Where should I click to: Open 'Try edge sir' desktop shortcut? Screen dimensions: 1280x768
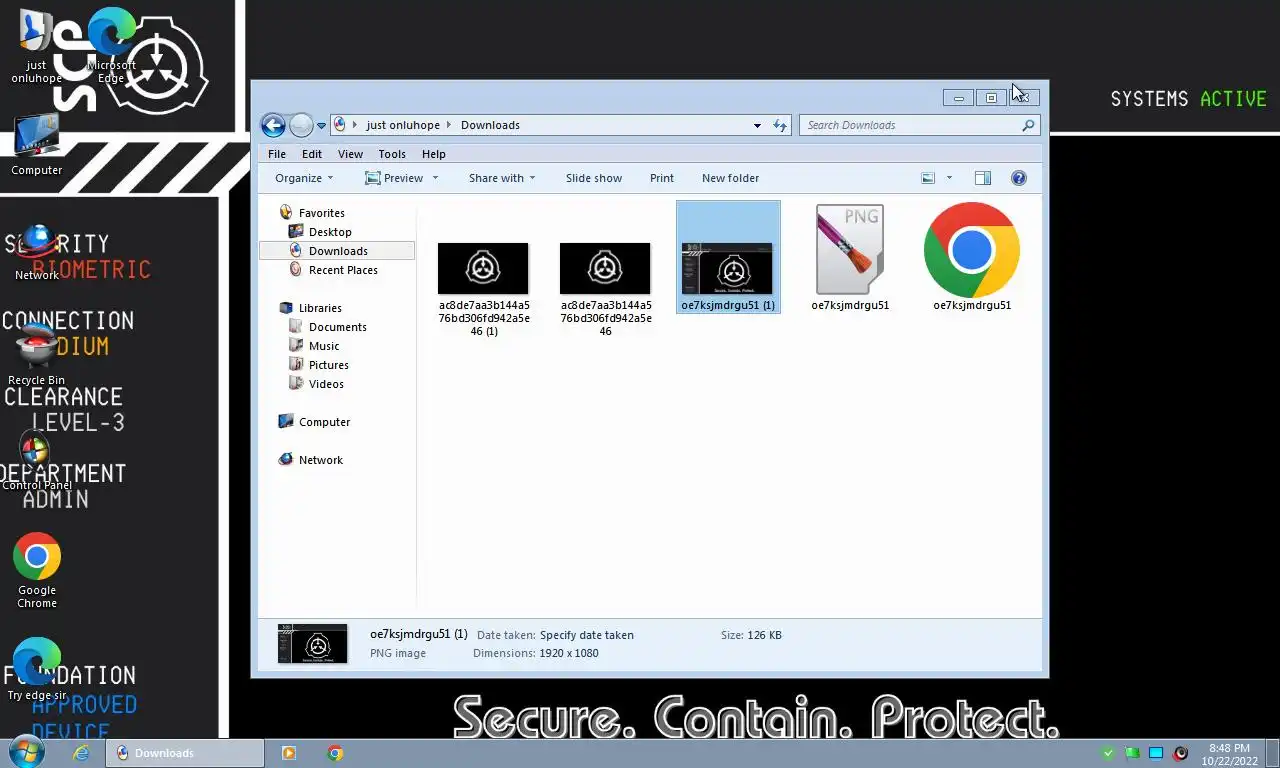[37, 670]
